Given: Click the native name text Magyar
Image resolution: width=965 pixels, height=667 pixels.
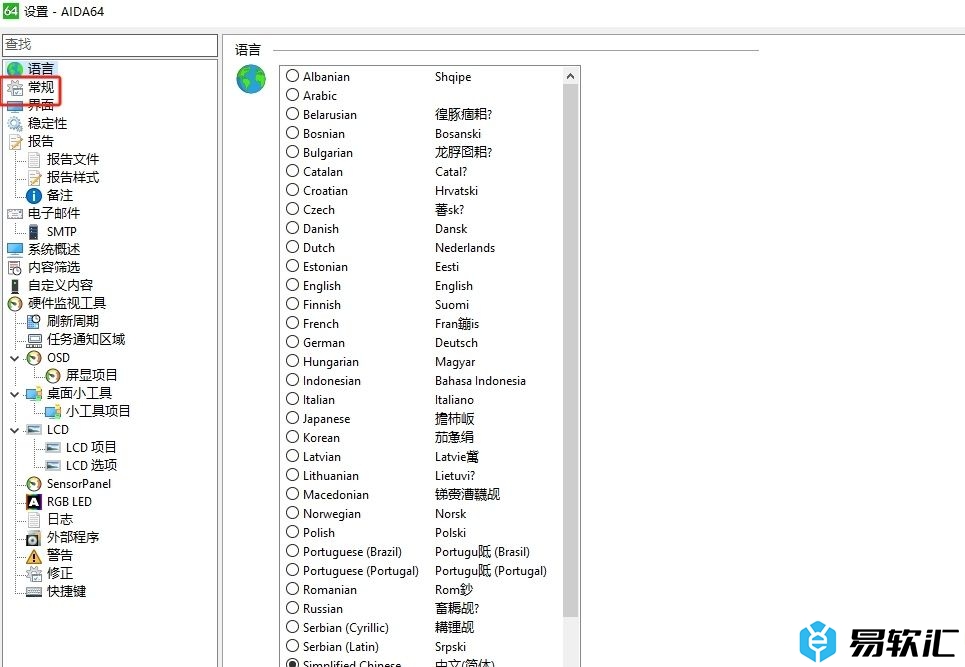Looking at the screenshot, I should 455,362.
